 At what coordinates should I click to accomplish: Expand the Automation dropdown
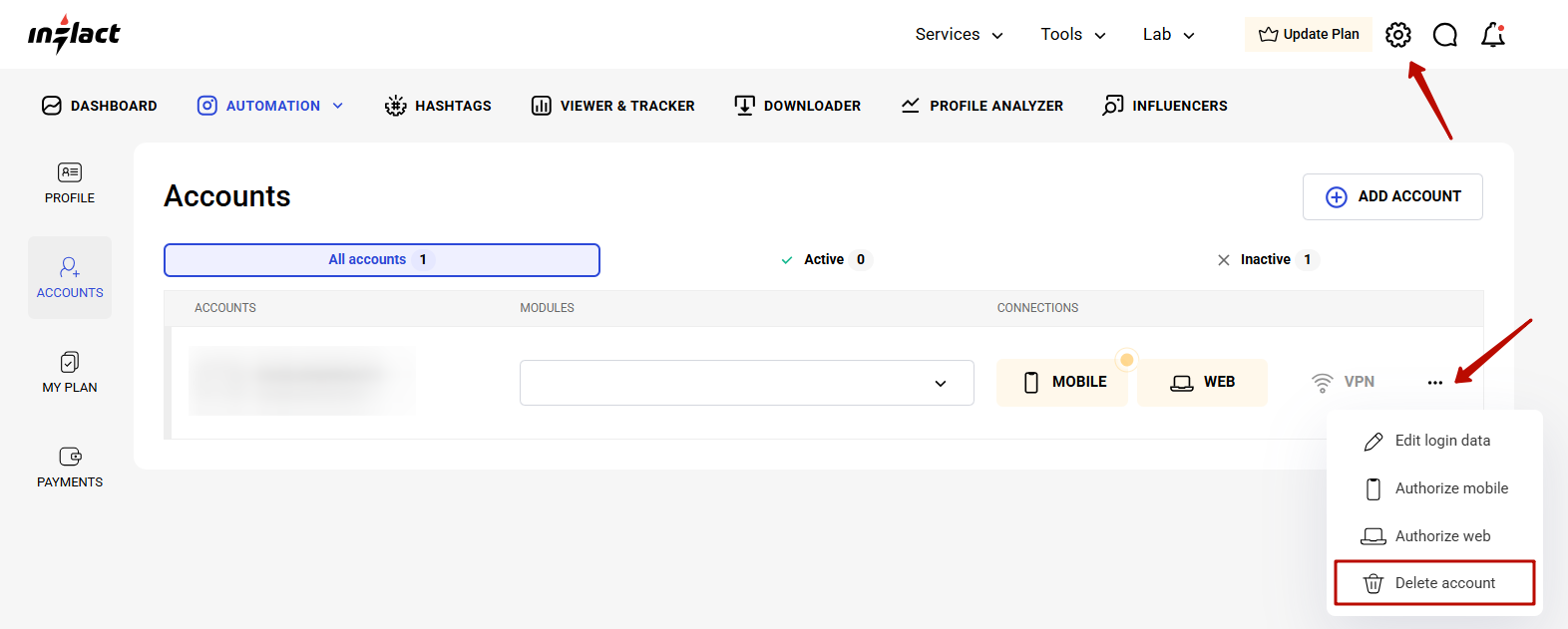coord(270,106)
